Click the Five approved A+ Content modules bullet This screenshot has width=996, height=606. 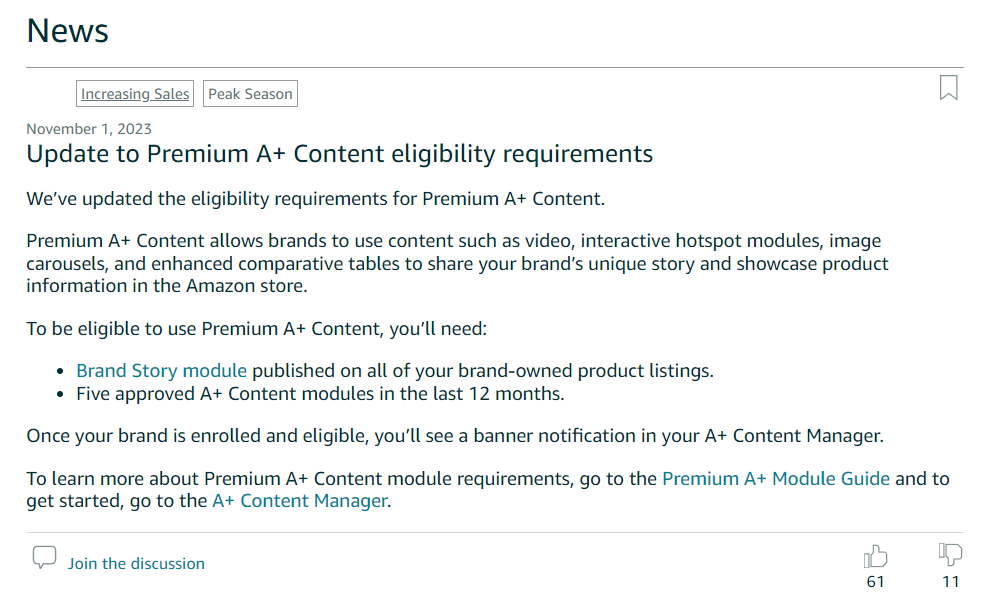pyautogui.click(x=320, y=394)
